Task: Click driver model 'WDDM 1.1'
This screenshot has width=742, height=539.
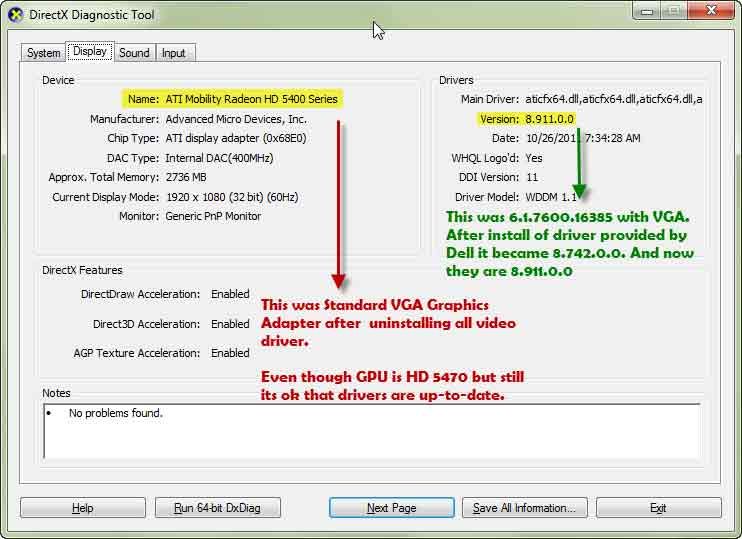Action: (x=551, y=197)
